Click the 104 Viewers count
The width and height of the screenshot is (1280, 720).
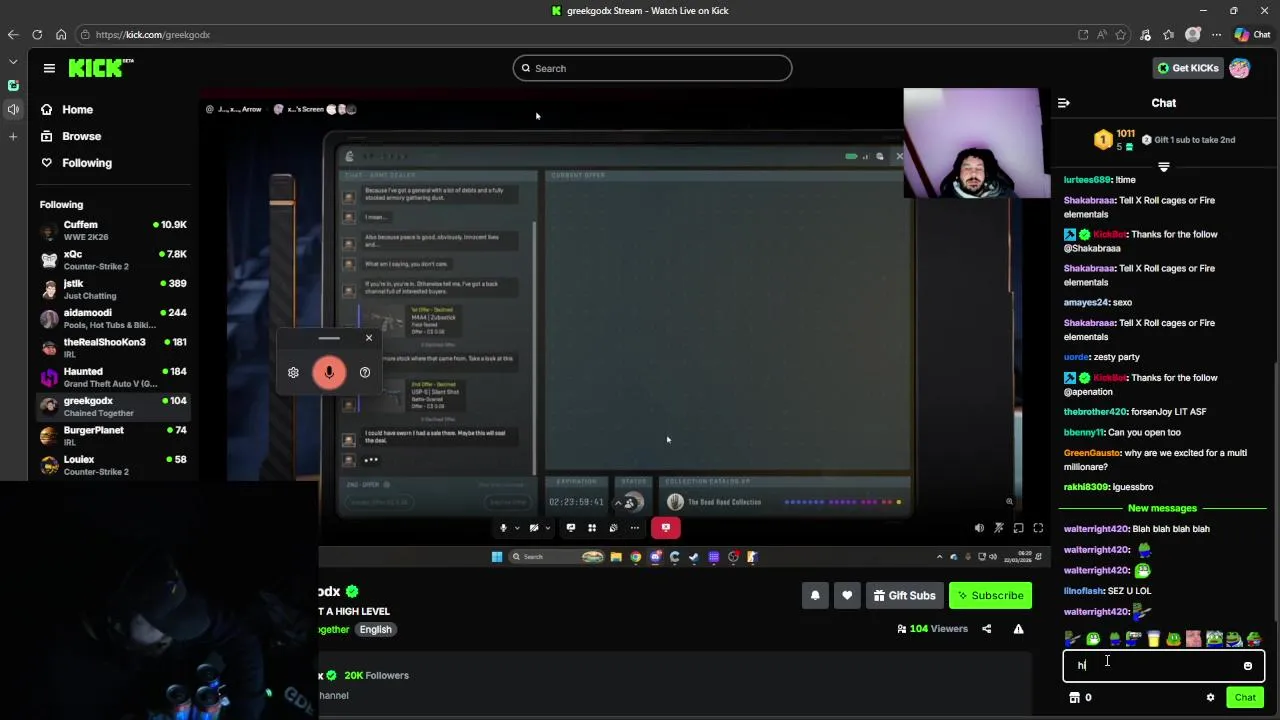point(933,629)
